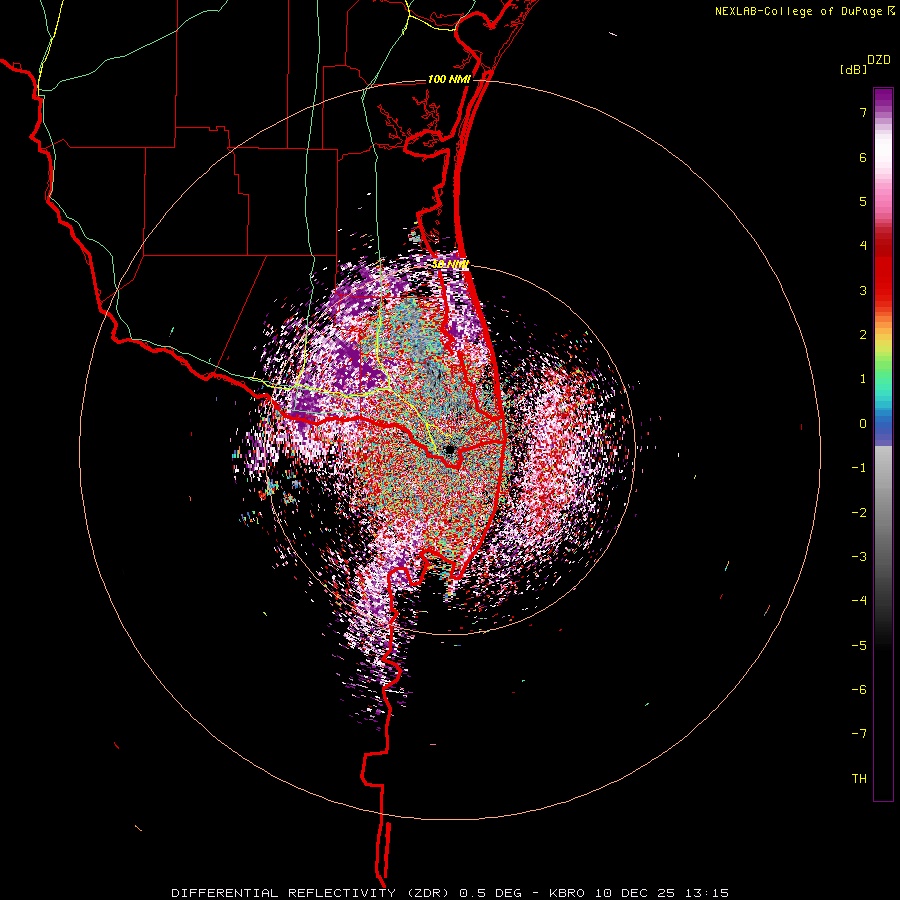
Task: Select the 5 dB value on the color scale
Action: 863,201
